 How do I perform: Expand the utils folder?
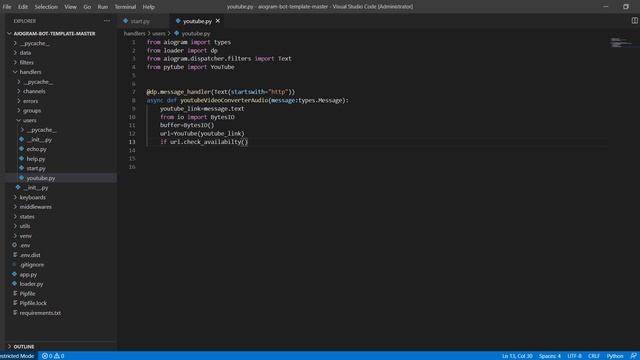pos(25,226)
